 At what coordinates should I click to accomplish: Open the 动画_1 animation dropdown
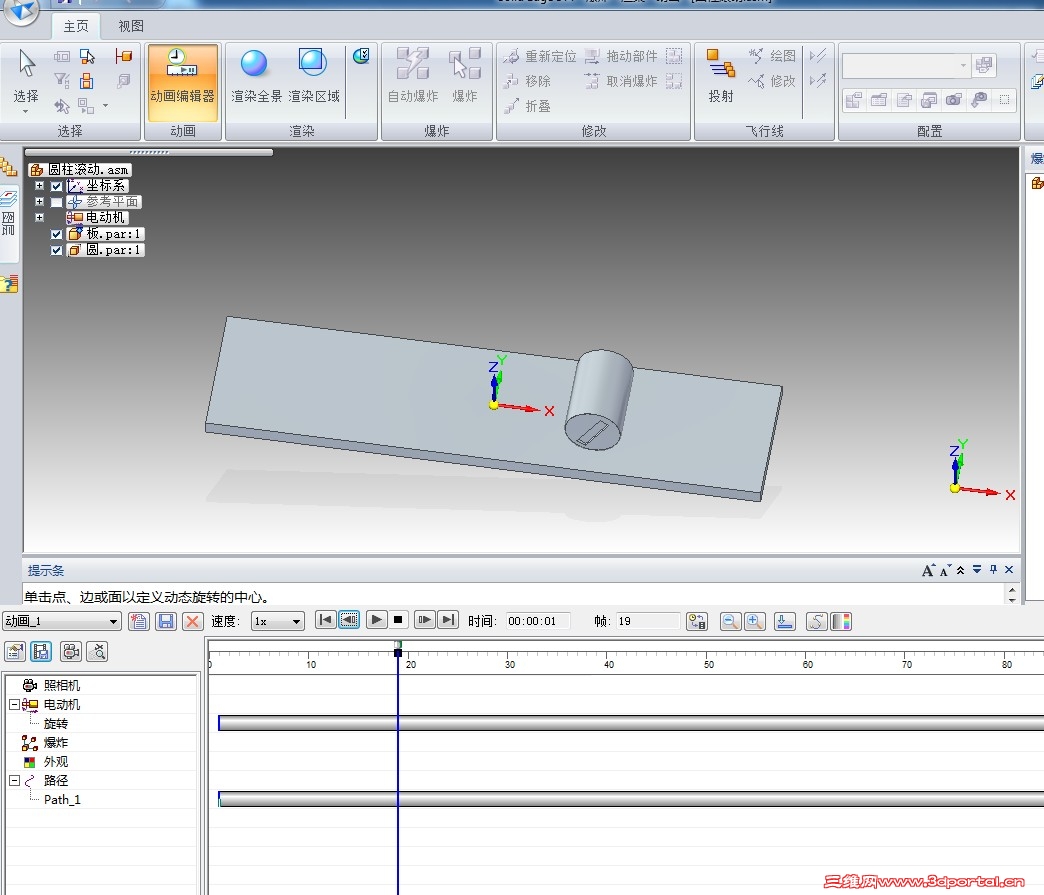pyautogui.click(x=113, y=621)
